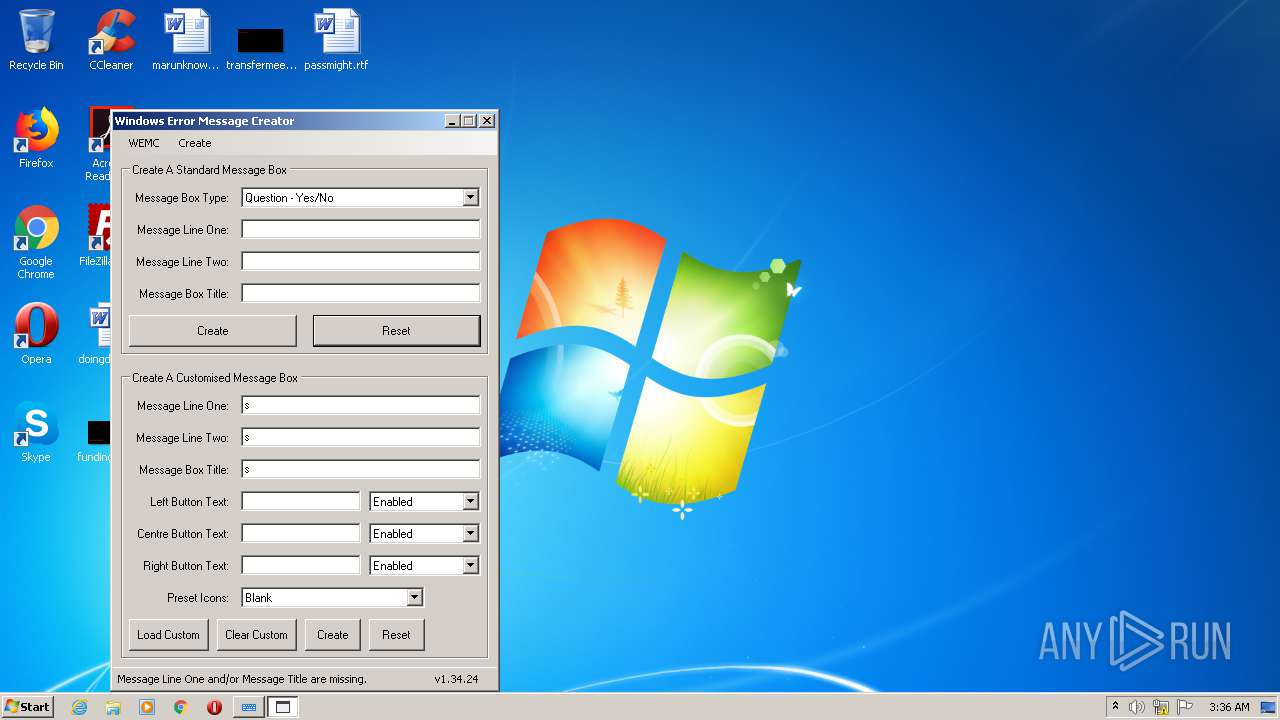Focus standard Message Line One field
The height and width of the screenshot is (720, 1280).
[x=361, y=230]
